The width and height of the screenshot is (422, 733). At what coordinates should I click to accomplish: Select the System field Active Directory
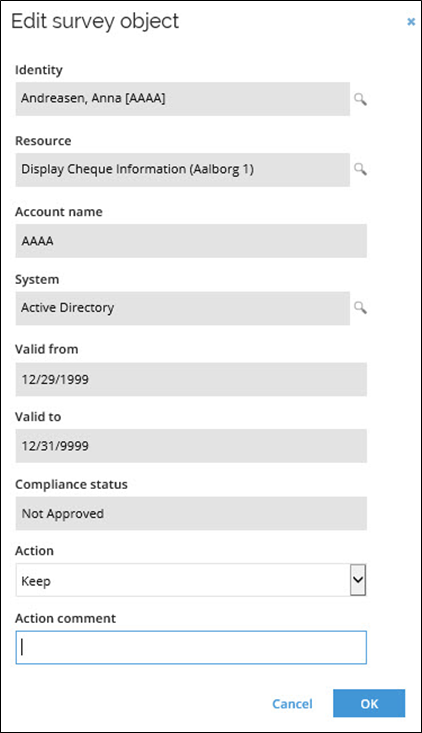click(x=183, y=308)
